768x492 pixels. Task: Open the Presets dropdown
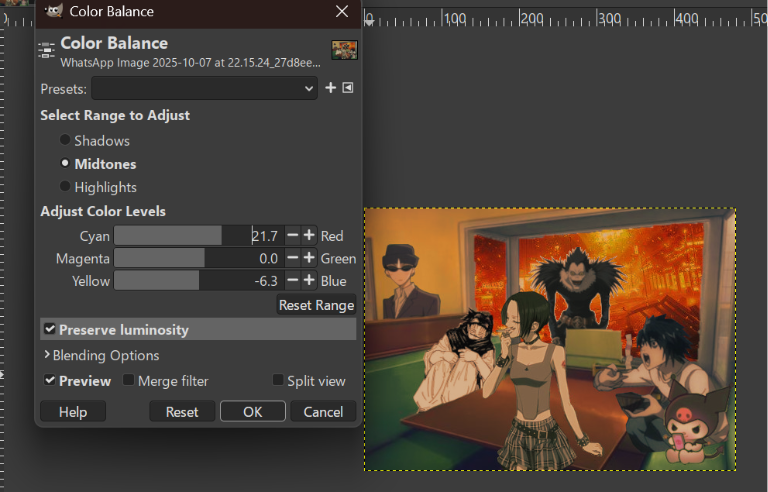[205, 88]
